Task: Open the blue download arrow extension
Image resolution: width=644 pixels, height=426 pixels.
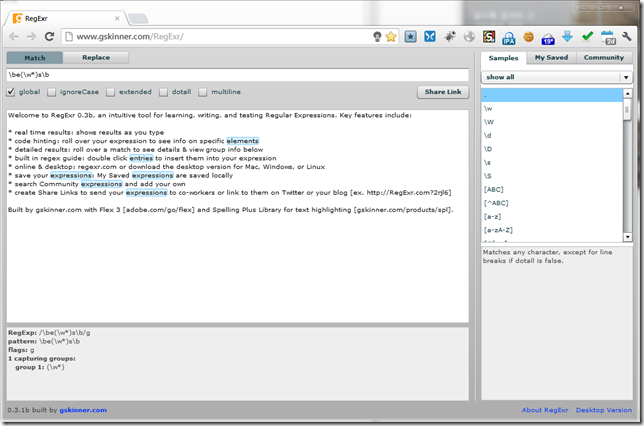Action: pyautogui.click(x=567, y=37)
